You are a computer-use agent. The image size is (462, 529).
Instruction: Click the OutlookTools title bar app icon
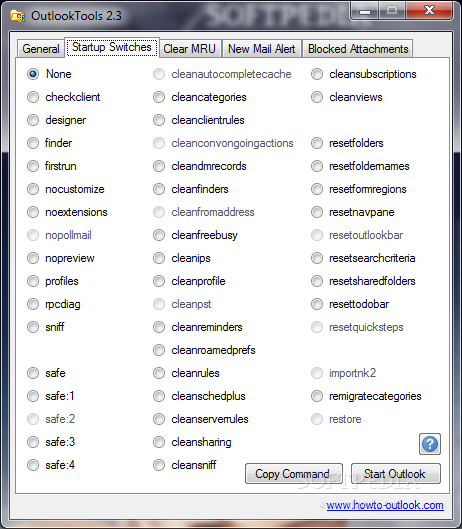tap(18, 16)
